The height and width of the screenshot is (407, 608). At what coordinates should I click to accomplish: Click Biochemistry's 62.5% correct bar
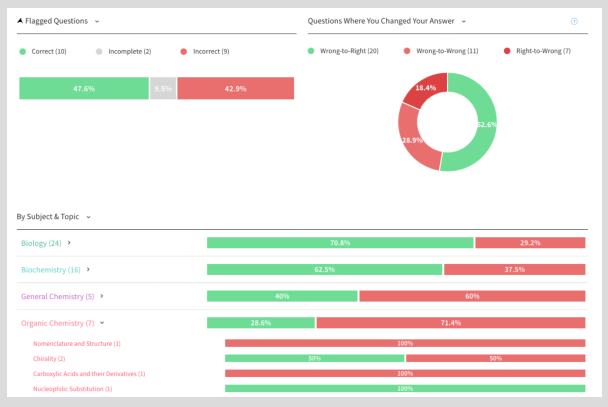pos(325,269)
